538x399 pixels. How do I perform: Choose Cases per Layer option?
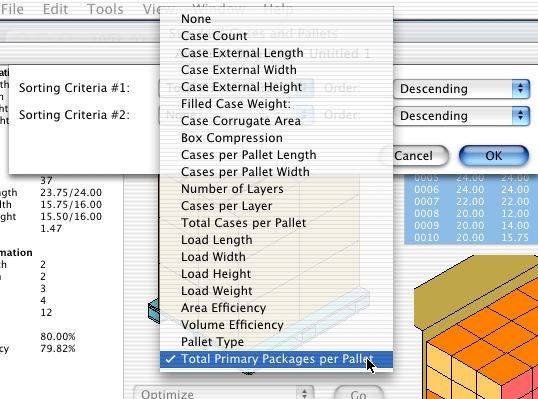276,206
